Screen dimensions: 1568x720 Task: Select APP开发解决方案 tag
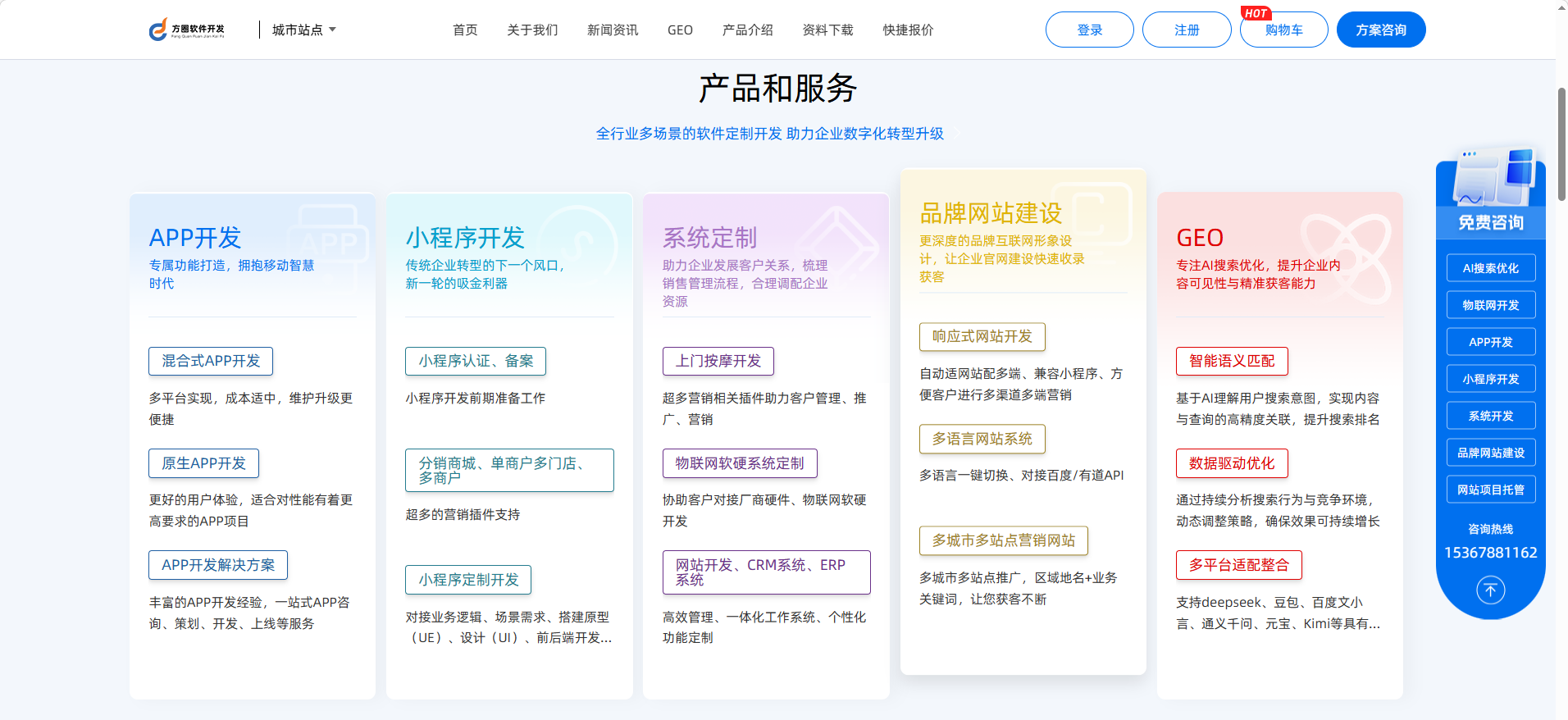click(x=218, y=565)
